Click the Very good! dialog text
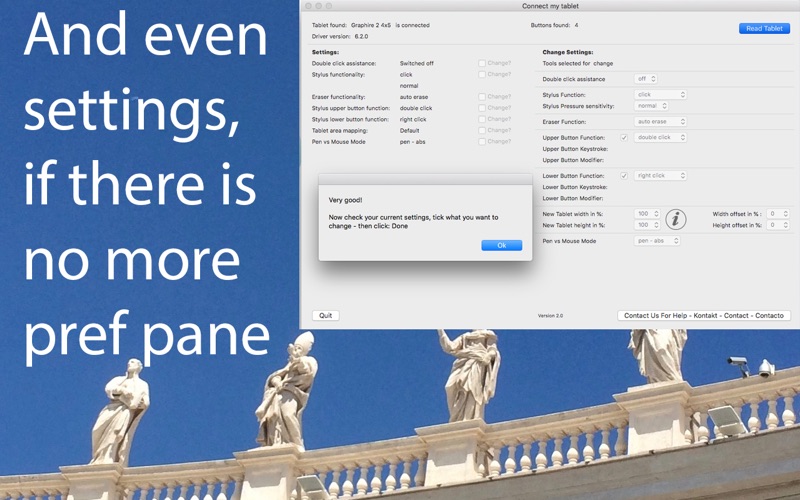Image resolution: width=800 pixels, height=500 pixels. [x=345, y=200]
